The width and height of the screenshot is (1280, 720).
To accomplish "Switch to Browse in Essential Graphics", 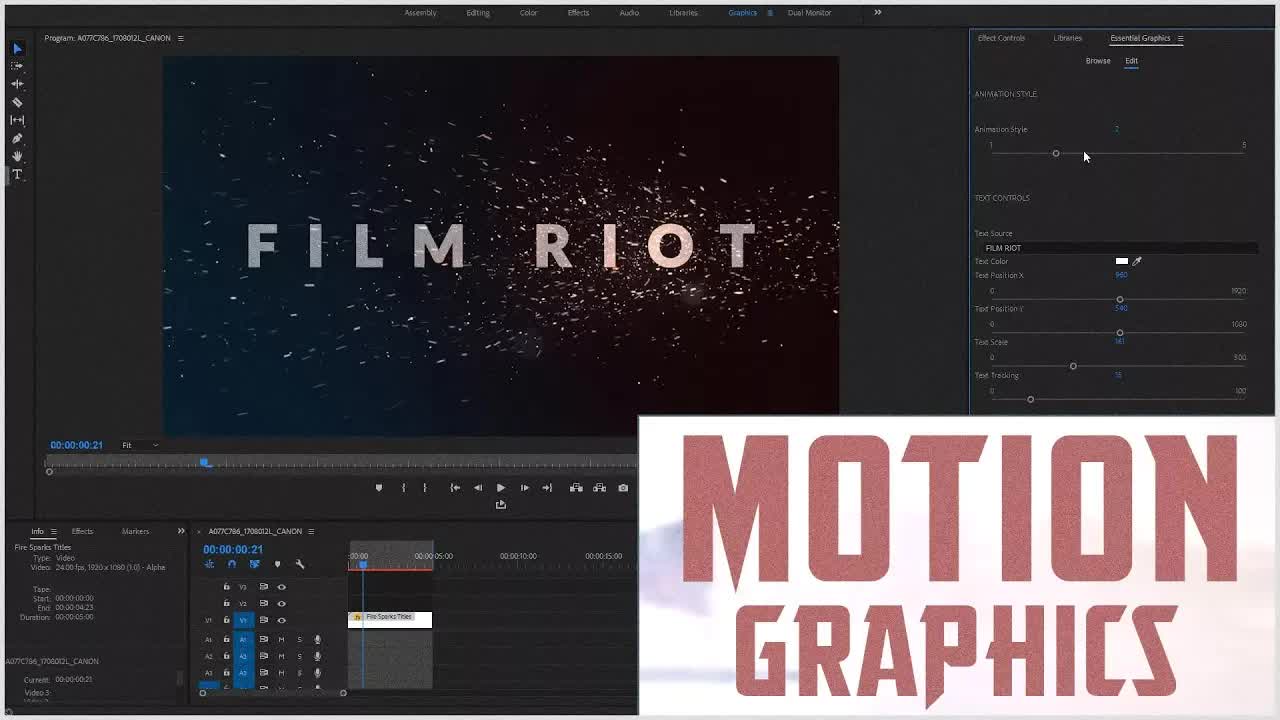I will (1098, 61).
